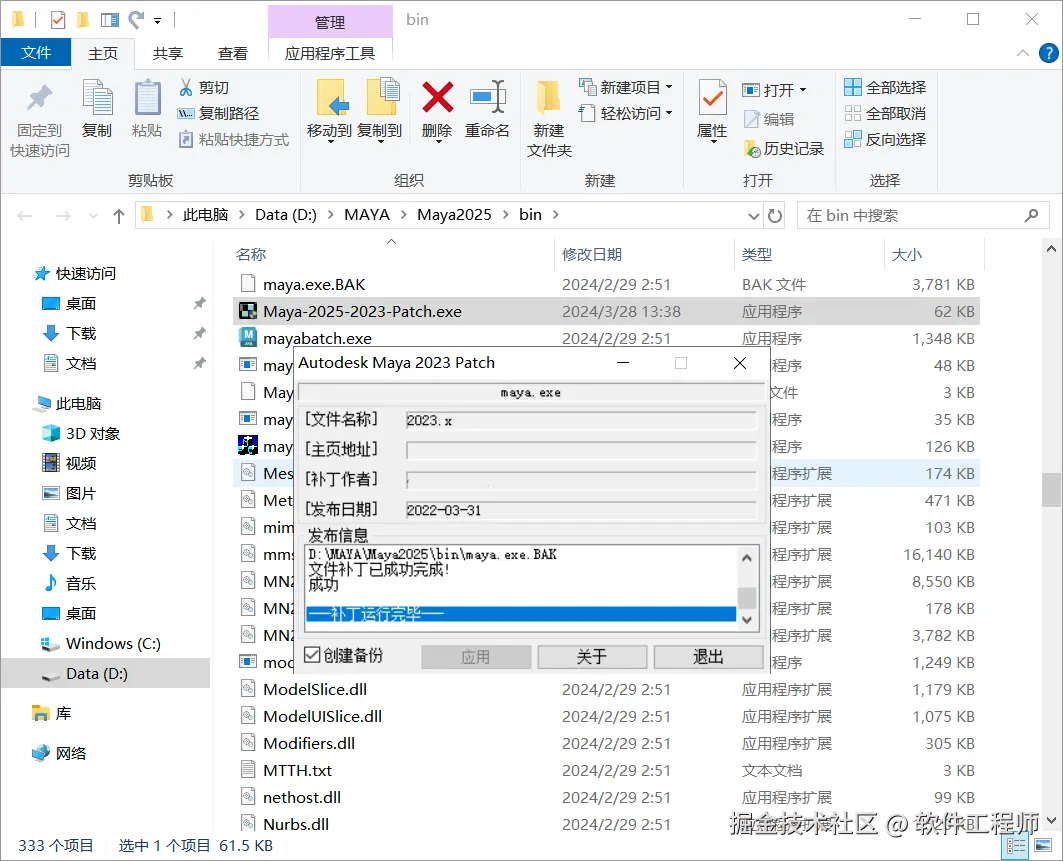The width and height of the screenshot is (1063, 861).
Task: Click Select All (全部选择)
Action: pos(885,87)
